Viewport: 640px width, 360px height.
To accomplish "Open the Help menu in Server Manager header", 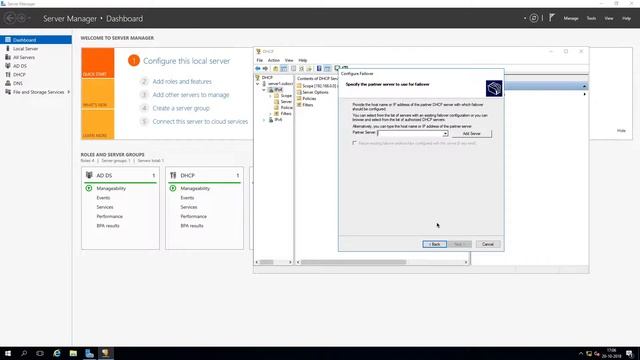I will click(x=627, y=18).
